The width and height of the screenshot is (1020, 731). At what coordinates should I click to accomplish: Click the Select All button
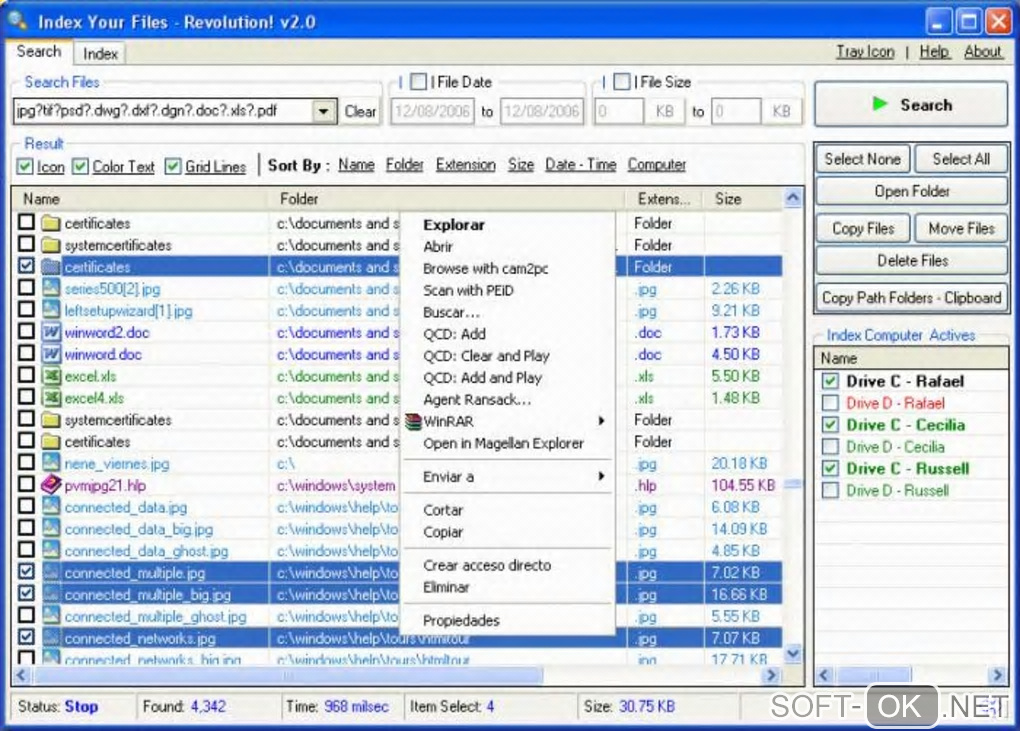[x=961, y=159]
